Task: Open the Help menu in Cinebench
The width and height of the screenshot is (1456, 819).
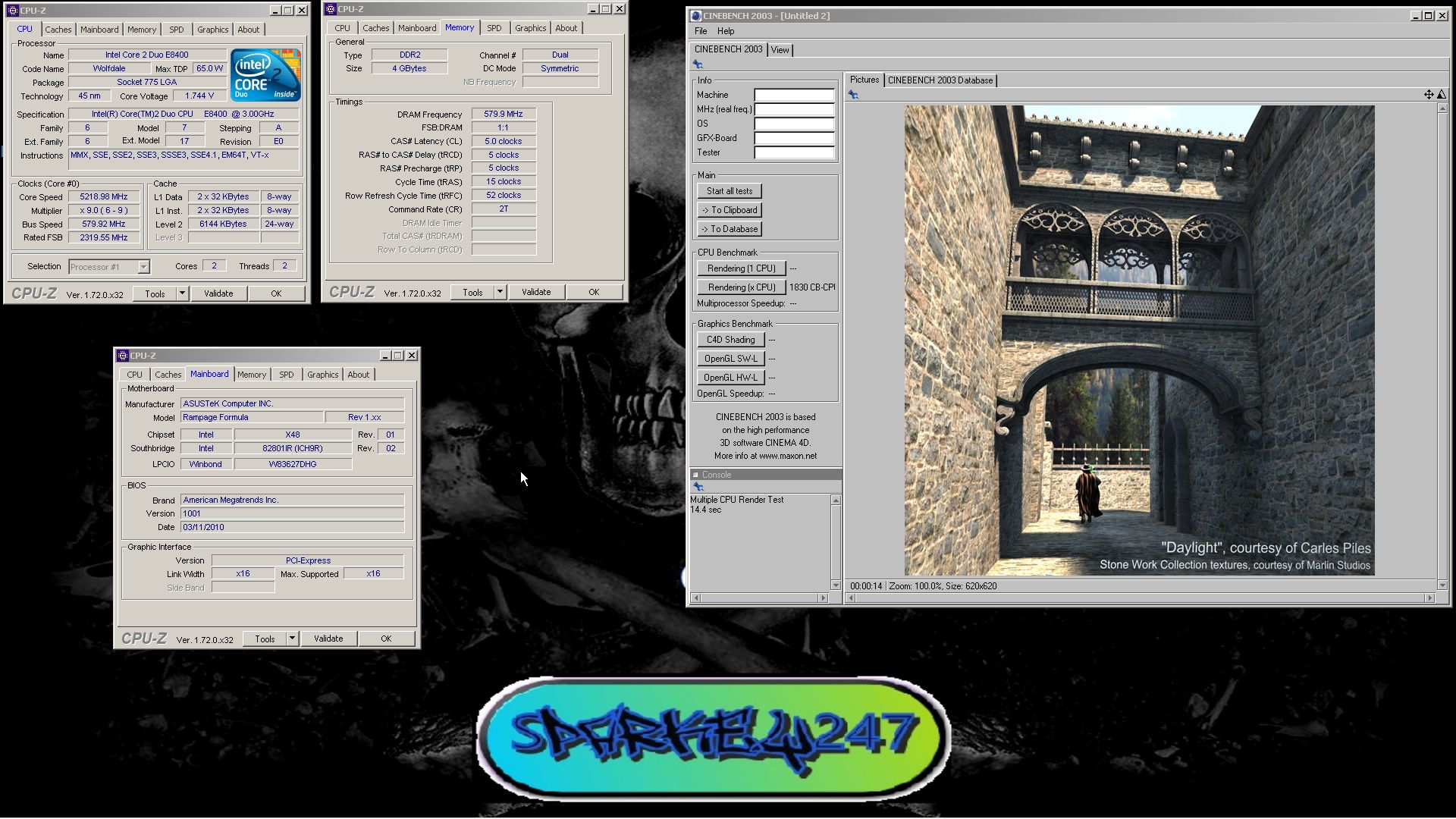Action: click(x=726, y=31)
